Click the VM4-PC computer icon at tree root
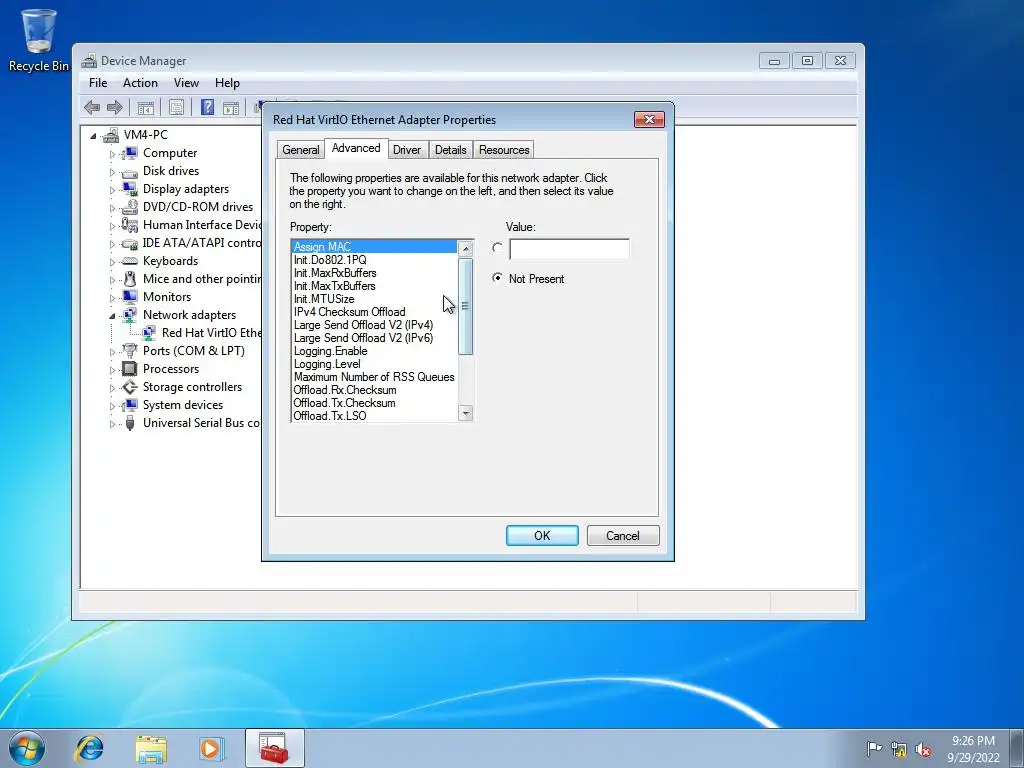This screenshot has width=1024, height=768. pyautogui.click(x=111, y=135)
